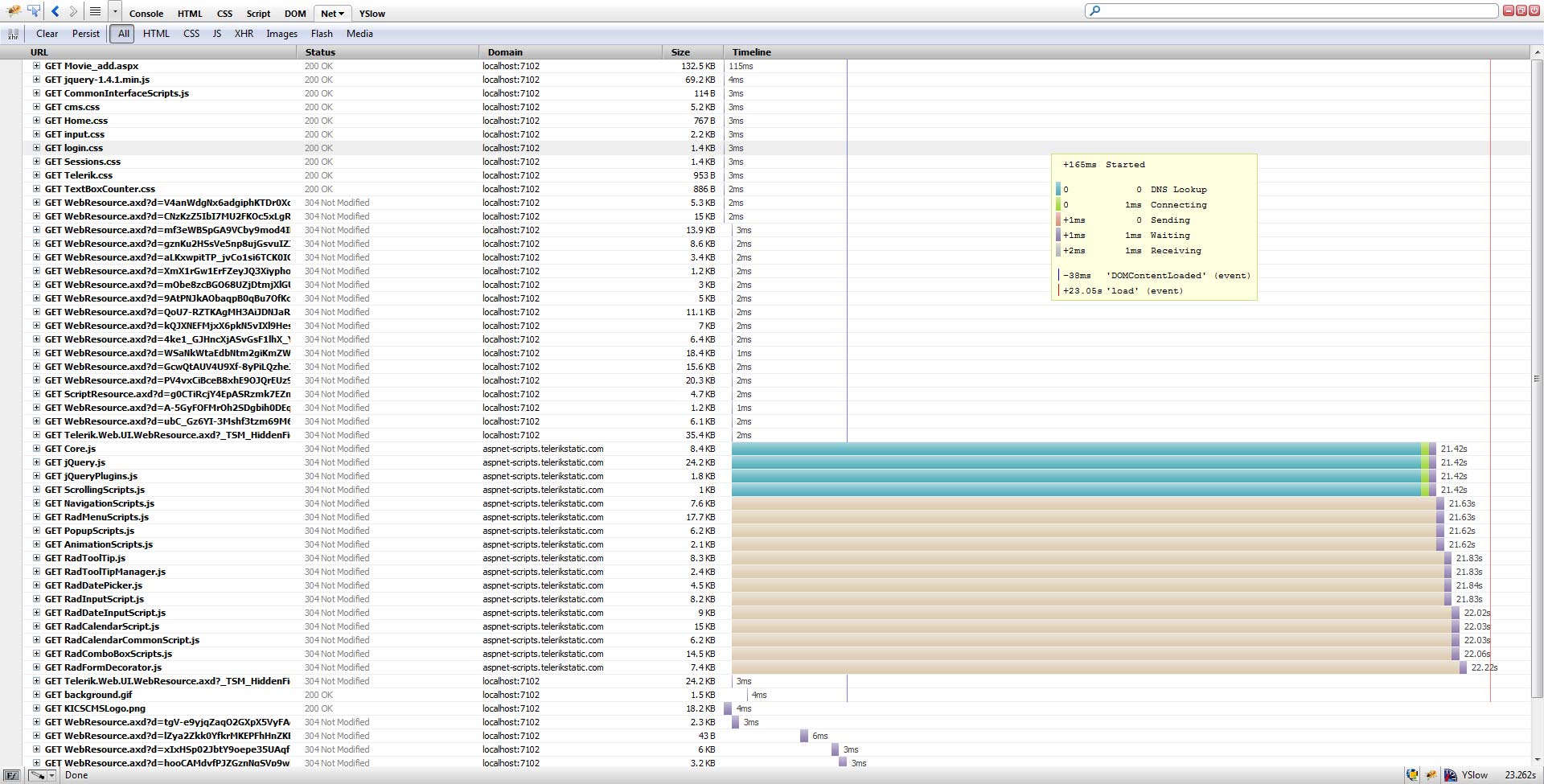Expand the GET login.css request
Image resolution: width=1544 pixels, height=784 pixels.
(36, 148)
